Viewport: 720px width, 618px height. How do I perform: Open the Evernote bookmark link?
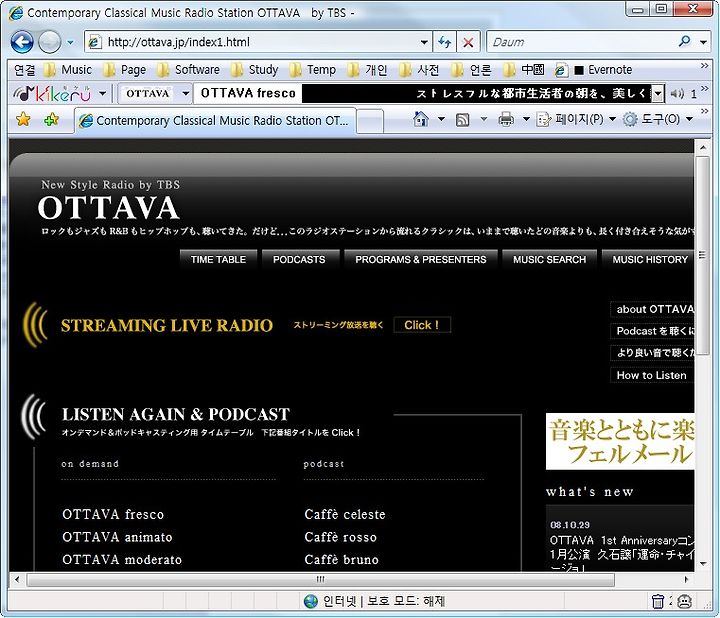pyautogui.click(x=594, y=70)
